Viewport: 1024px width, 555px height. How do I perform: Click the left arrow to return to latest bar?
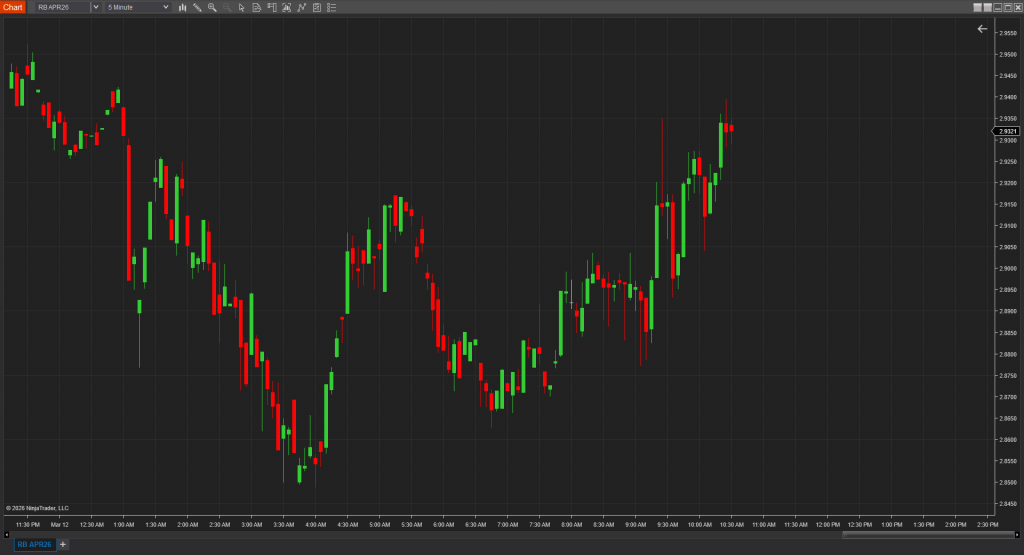(x=981, y=29)
